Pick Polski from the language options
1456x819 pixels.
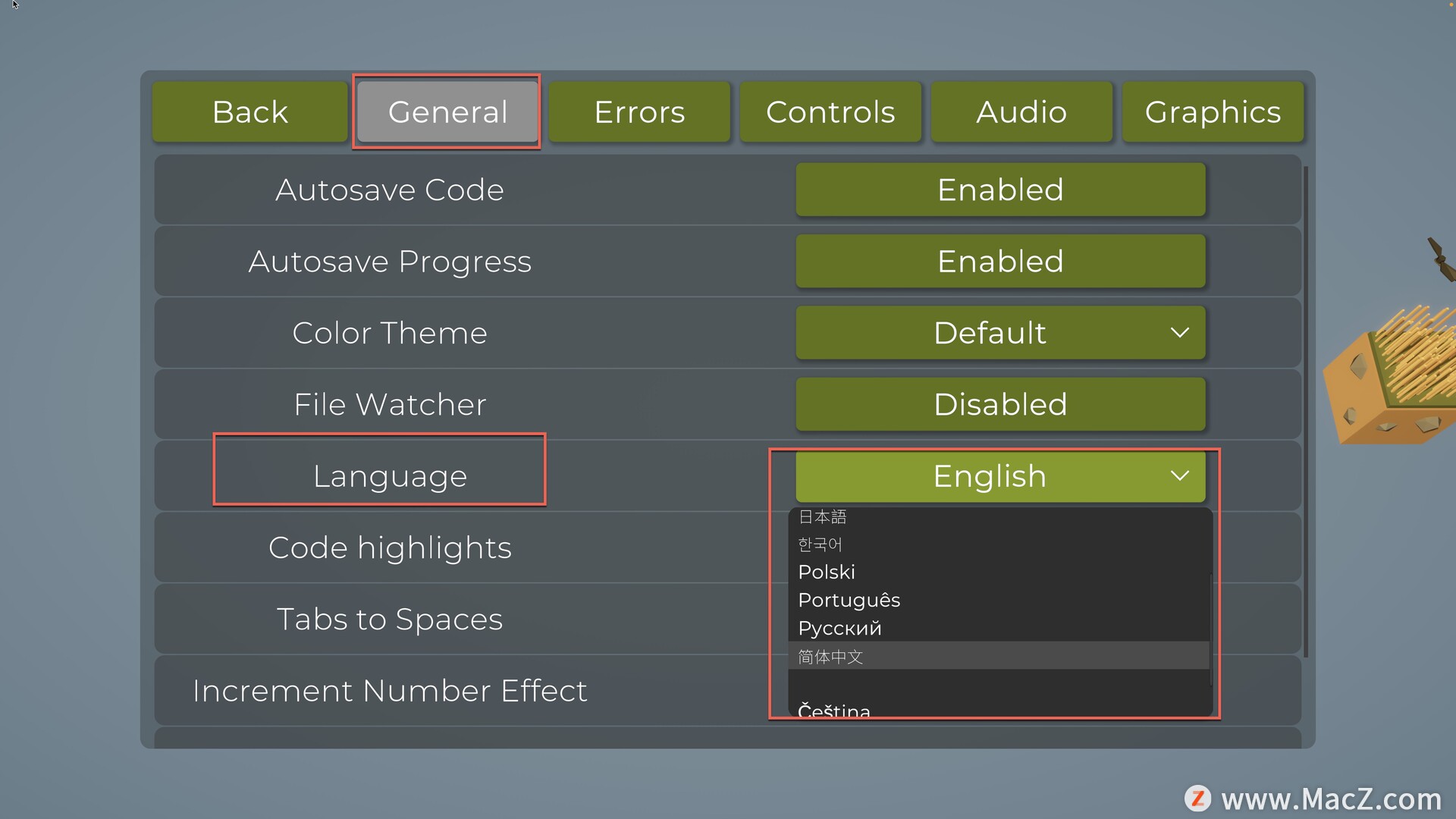[x=827, y=573]
